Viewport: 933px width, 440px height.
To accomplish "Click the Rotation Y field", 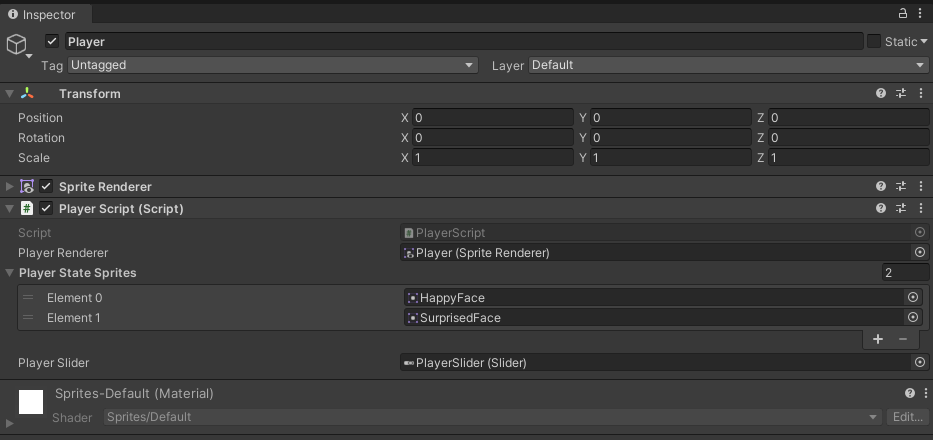I will 671,138.
